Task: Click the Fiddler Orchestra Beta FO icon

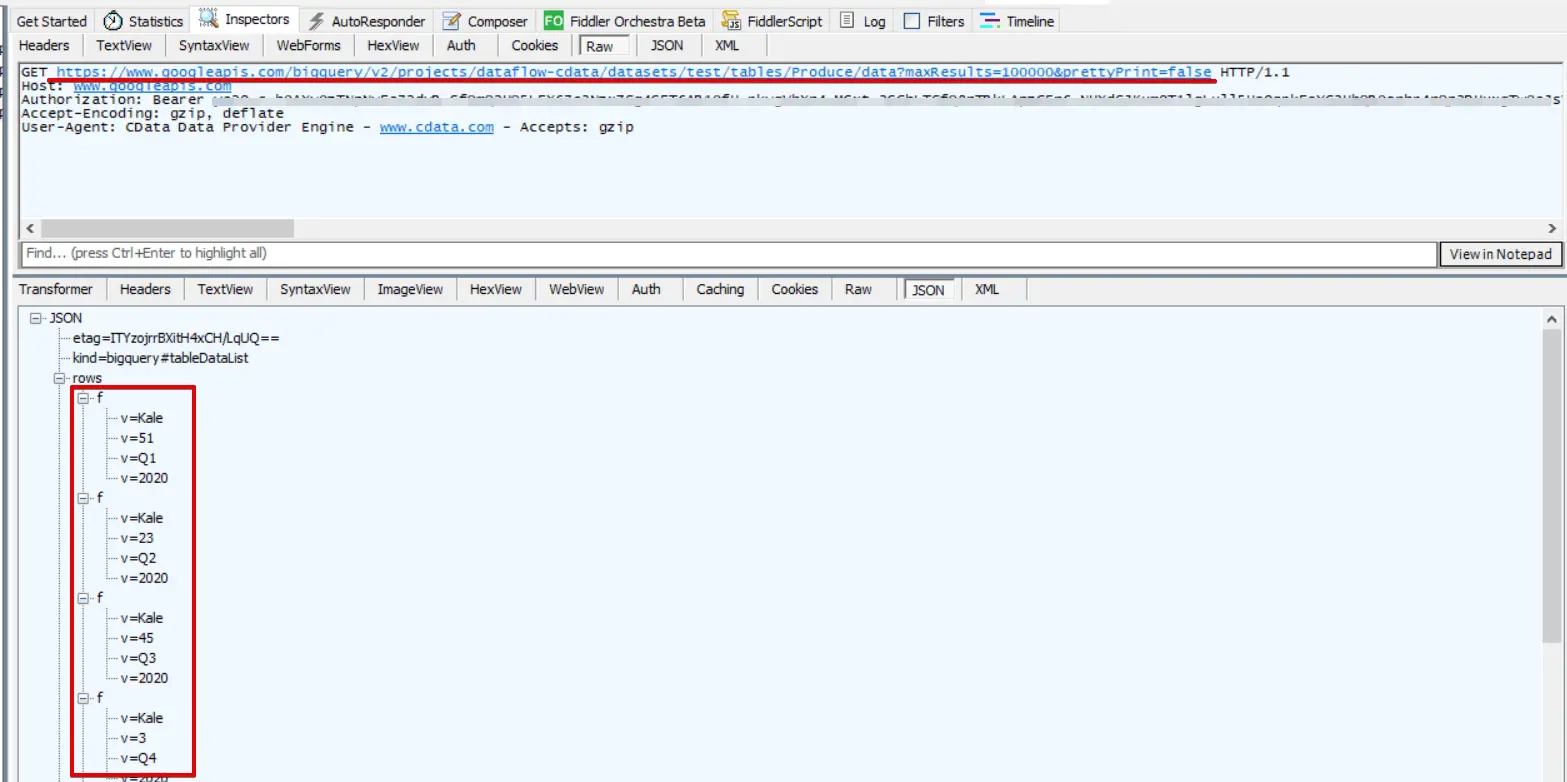Action: (x=553, y=20)
